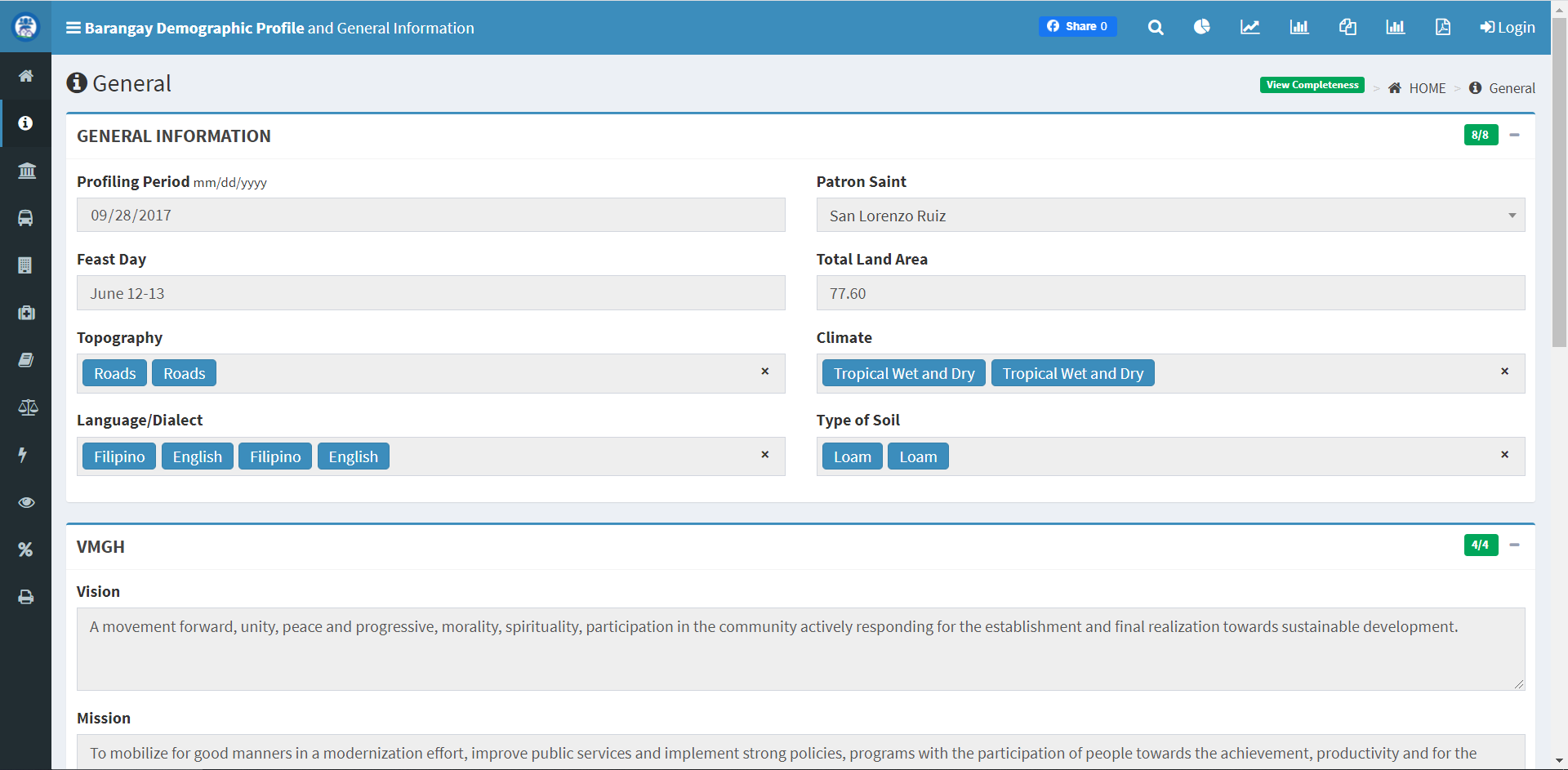
Task: Clear the Topography selections
Action: pos(765,371)
